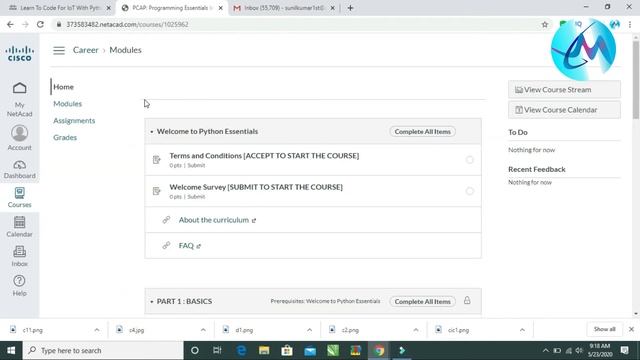Click View Course Calendar button
Image resolution: width=640 pixels, height=360 pixels.
point(564,110)
